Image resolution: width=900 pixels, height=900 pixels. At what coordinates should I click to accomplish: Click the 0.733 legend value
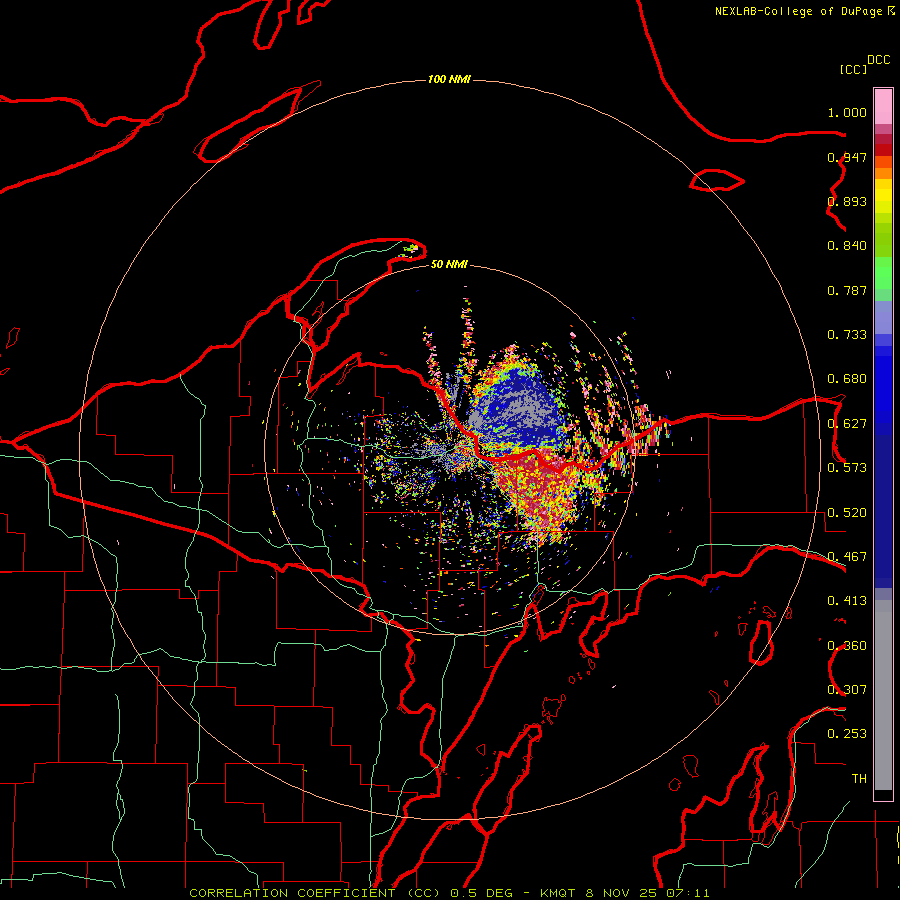(x=847, y=335)
